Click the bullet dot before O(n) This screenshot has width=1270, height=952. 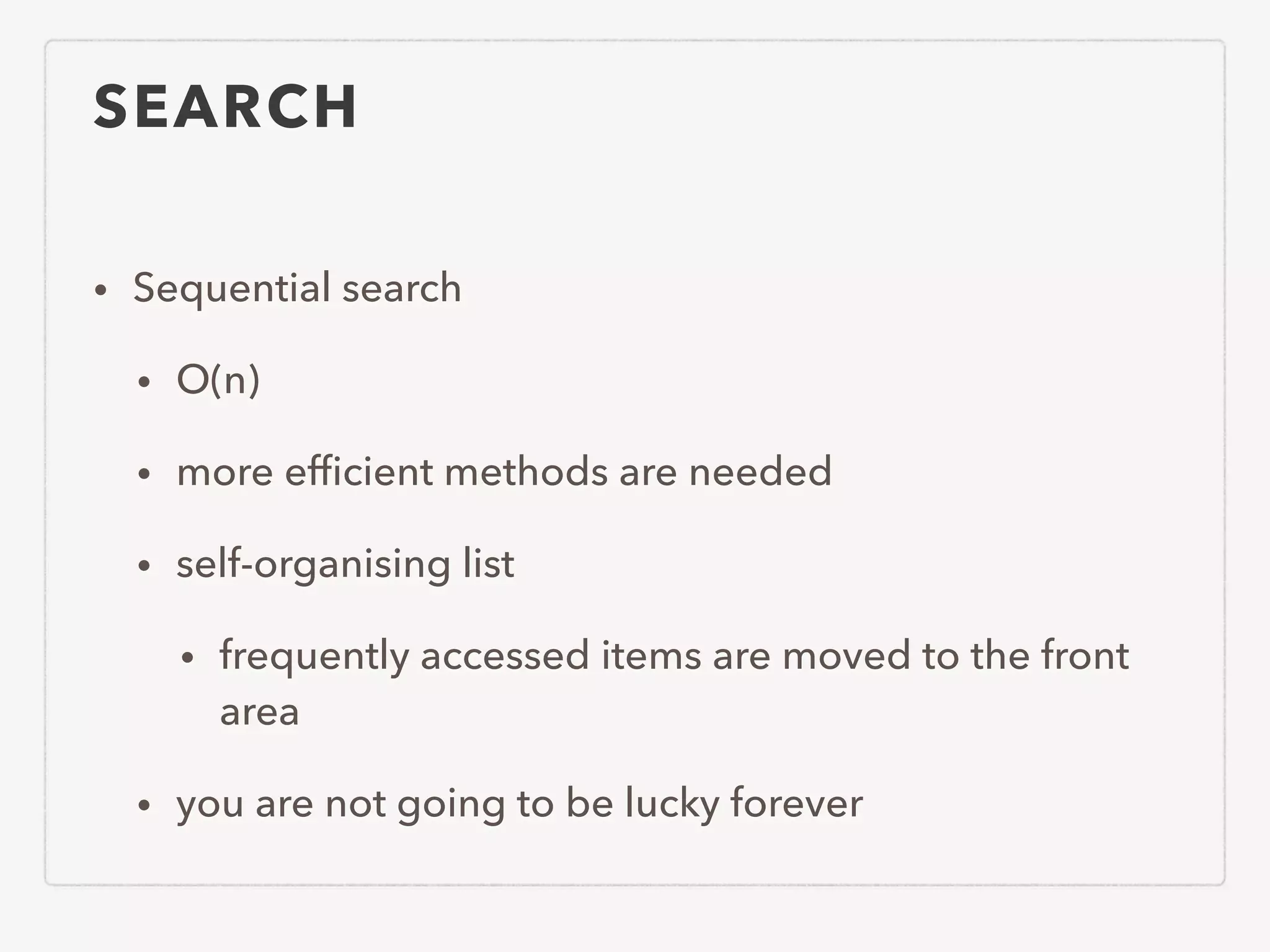[x=144, y=382]
